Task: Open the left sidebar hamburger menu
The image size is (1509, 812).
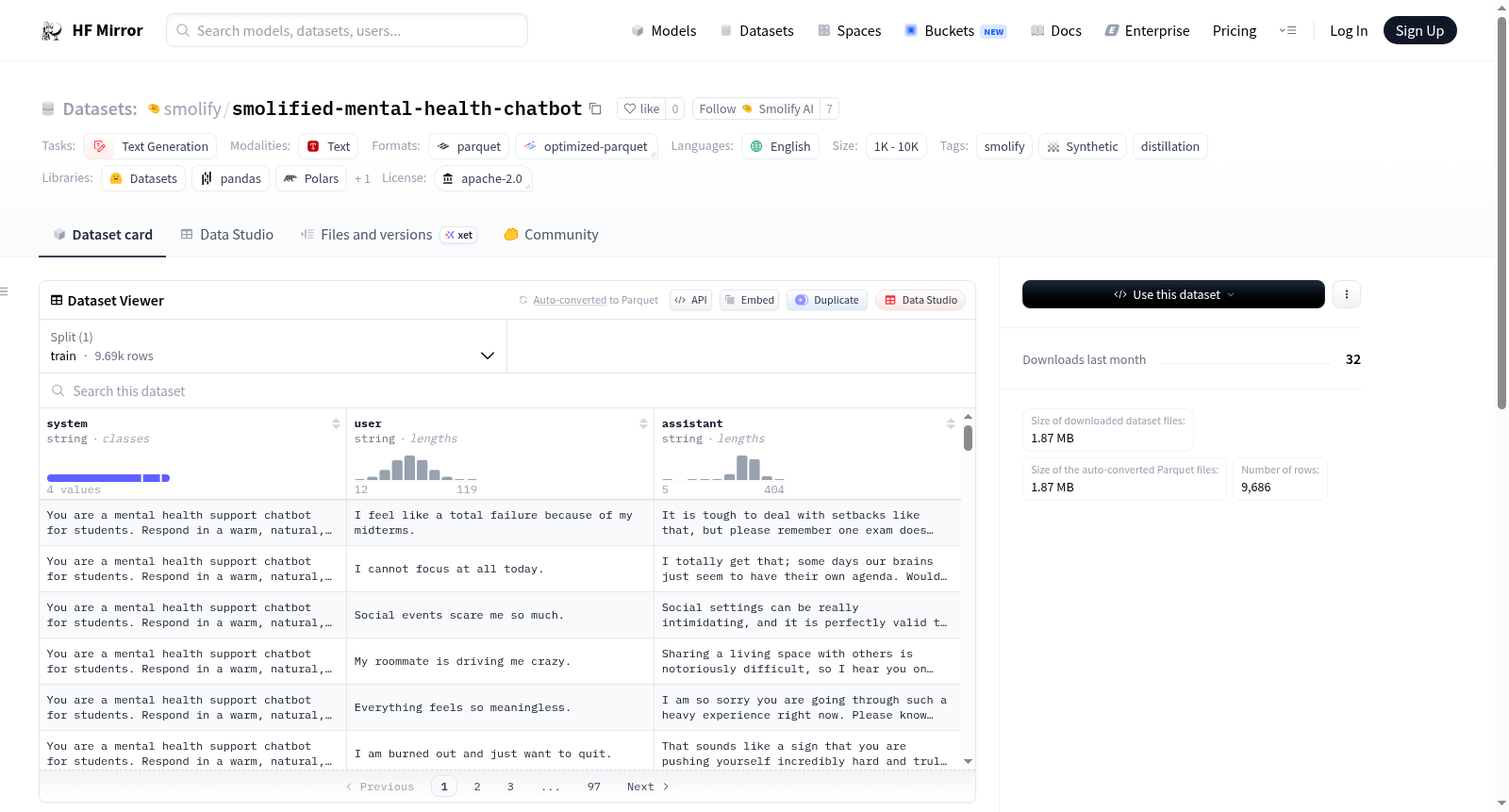Action: point(4,291)
